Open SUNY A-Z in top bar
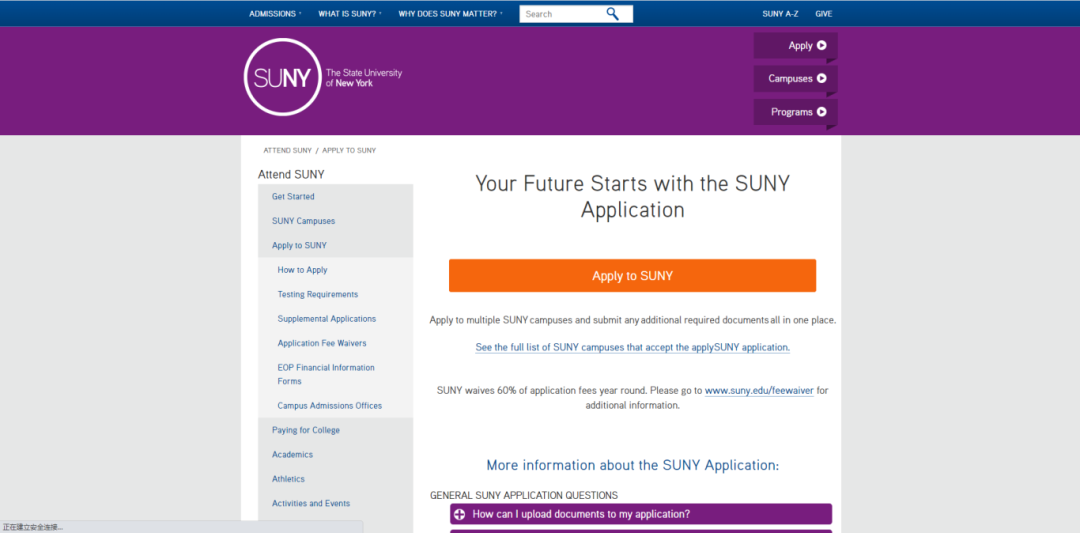 780,14
